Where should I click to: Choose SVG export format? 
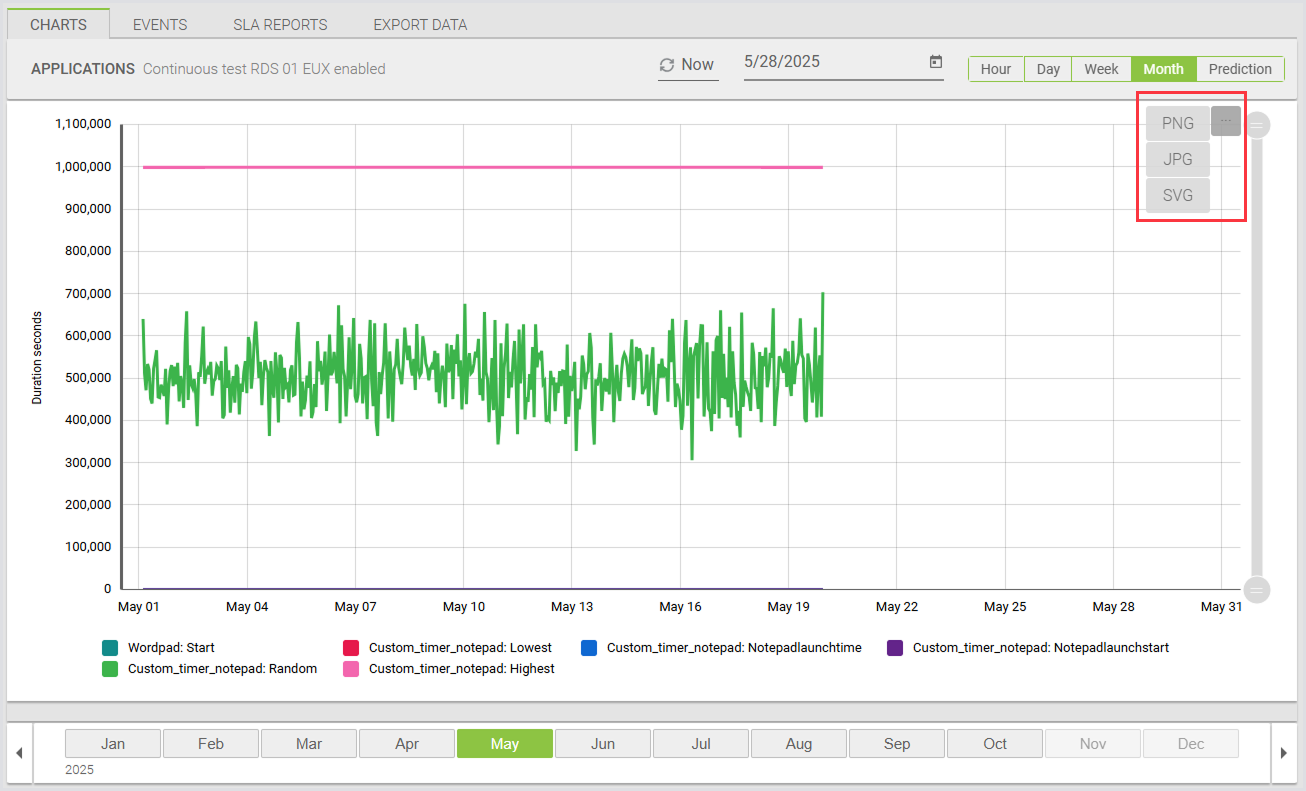click(x=1177, y=196)
